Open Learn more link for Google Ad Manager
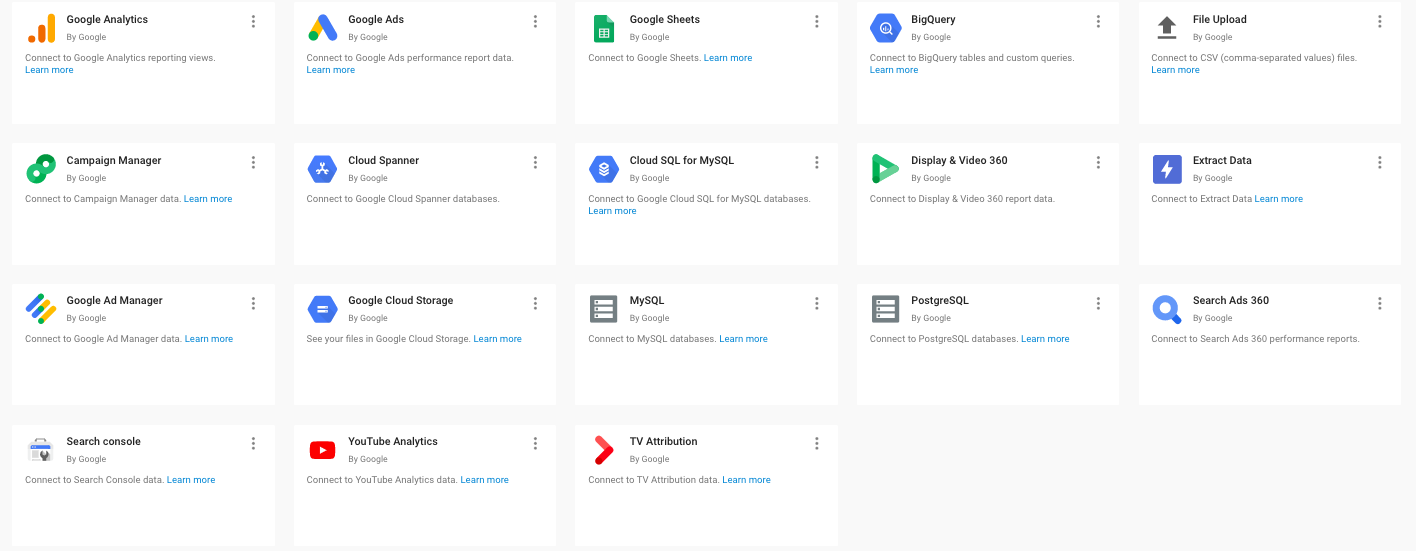 coord(209,339)
